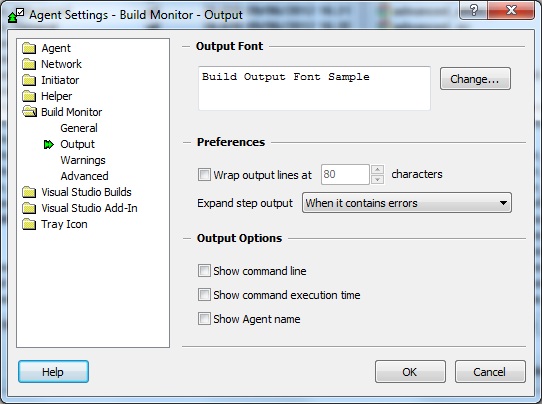Click the Change... font button
The height and width of the screenshot is (405, 542).
click(x=475, y=79)
